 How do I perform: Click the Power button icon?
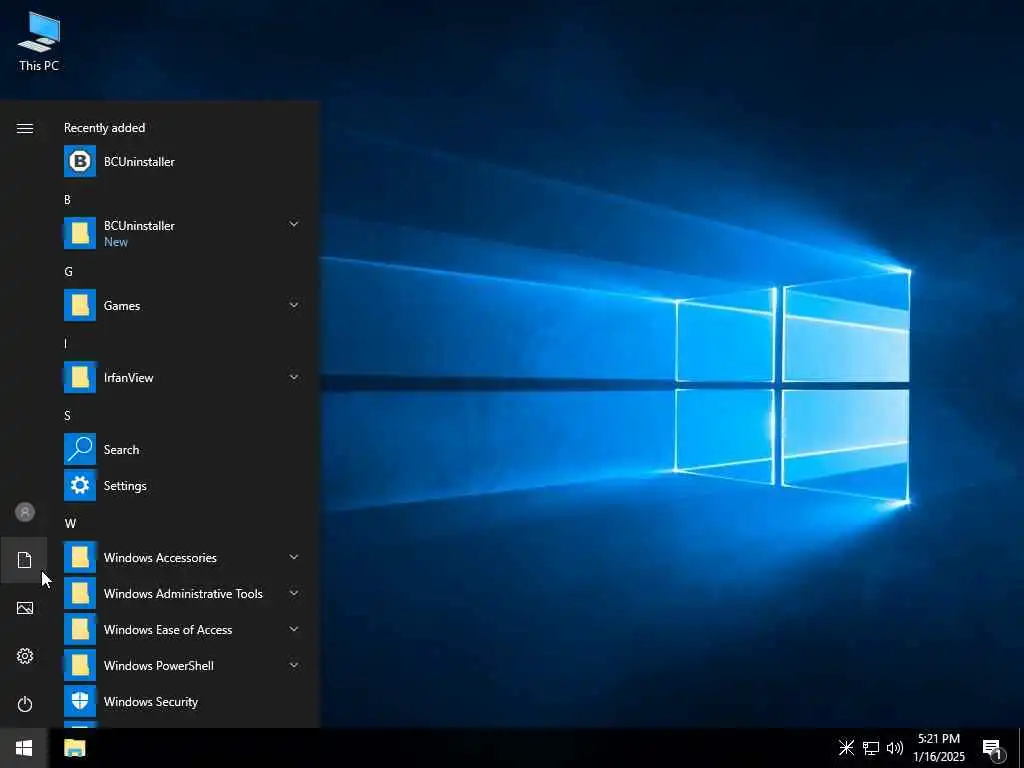[x=25, y=704]
